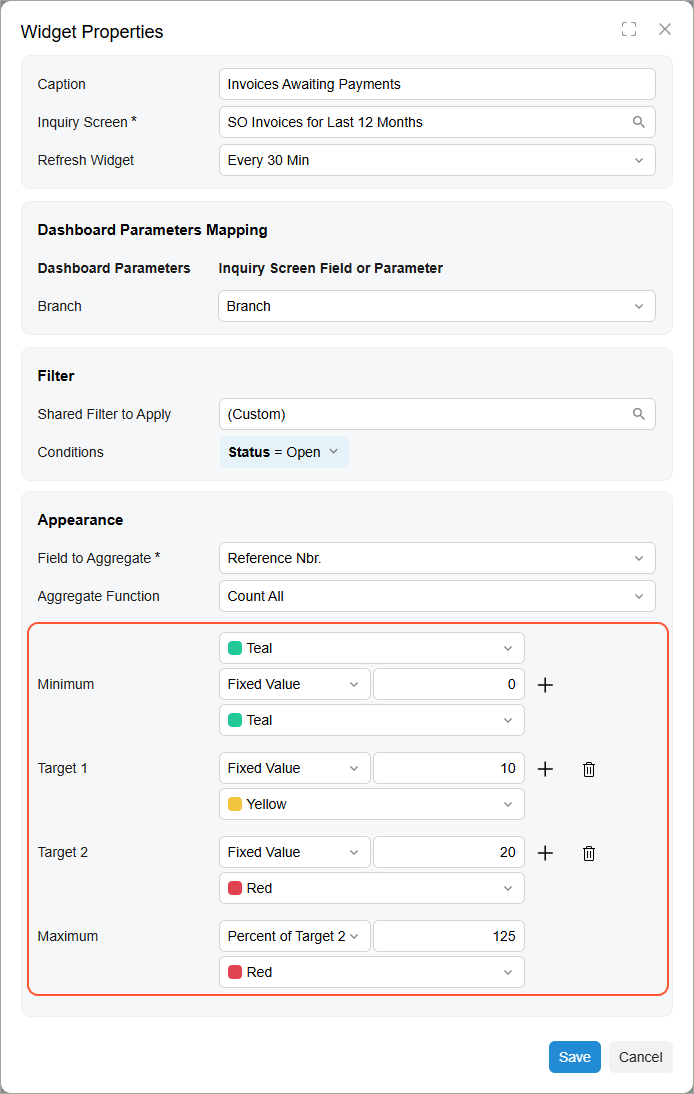Open the Red color dropdown under Maximum

[x=372, y=972]
